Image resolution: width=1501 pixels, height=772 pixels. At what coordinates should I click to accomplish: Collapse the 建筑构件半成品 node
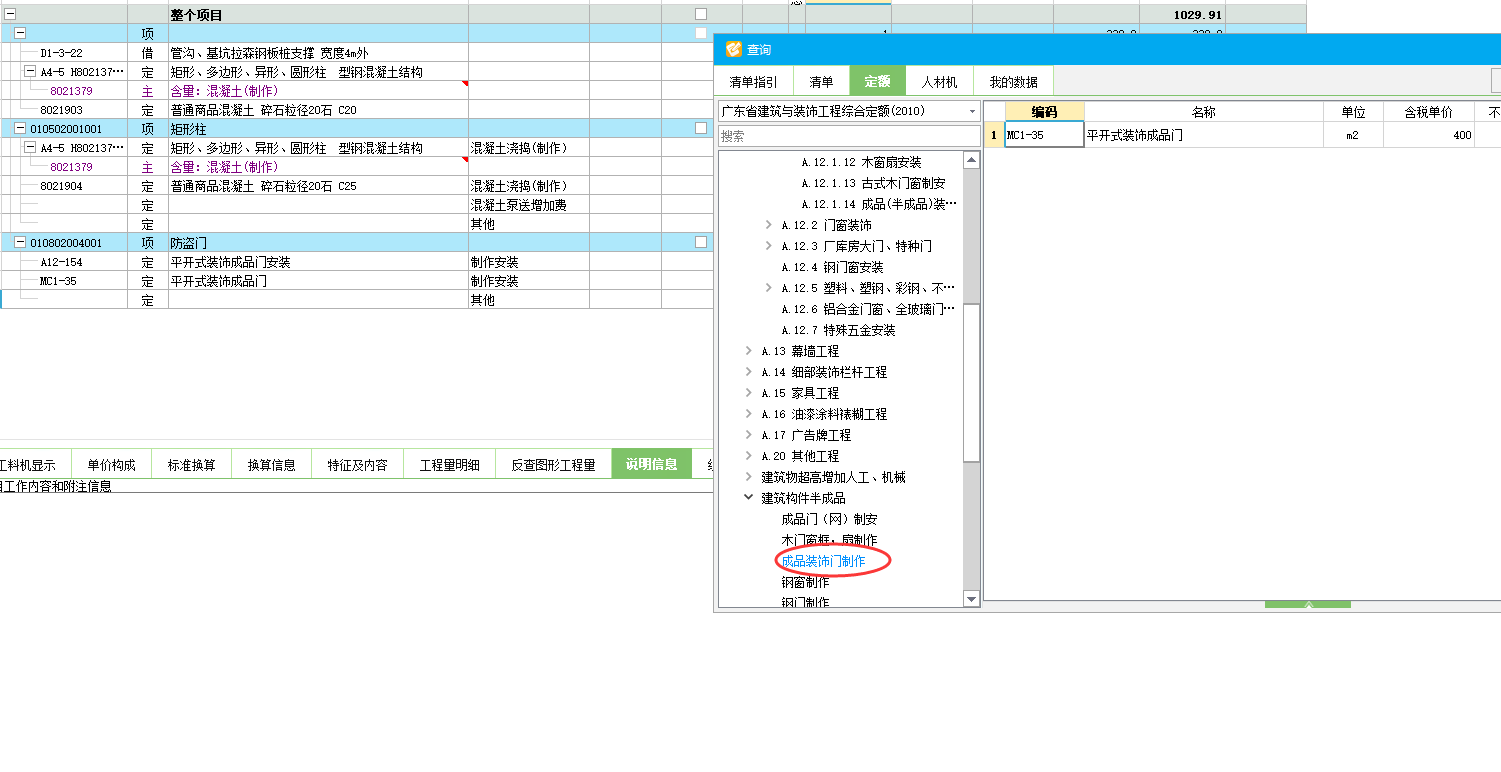pyautogui.click(x=748, y=497)
